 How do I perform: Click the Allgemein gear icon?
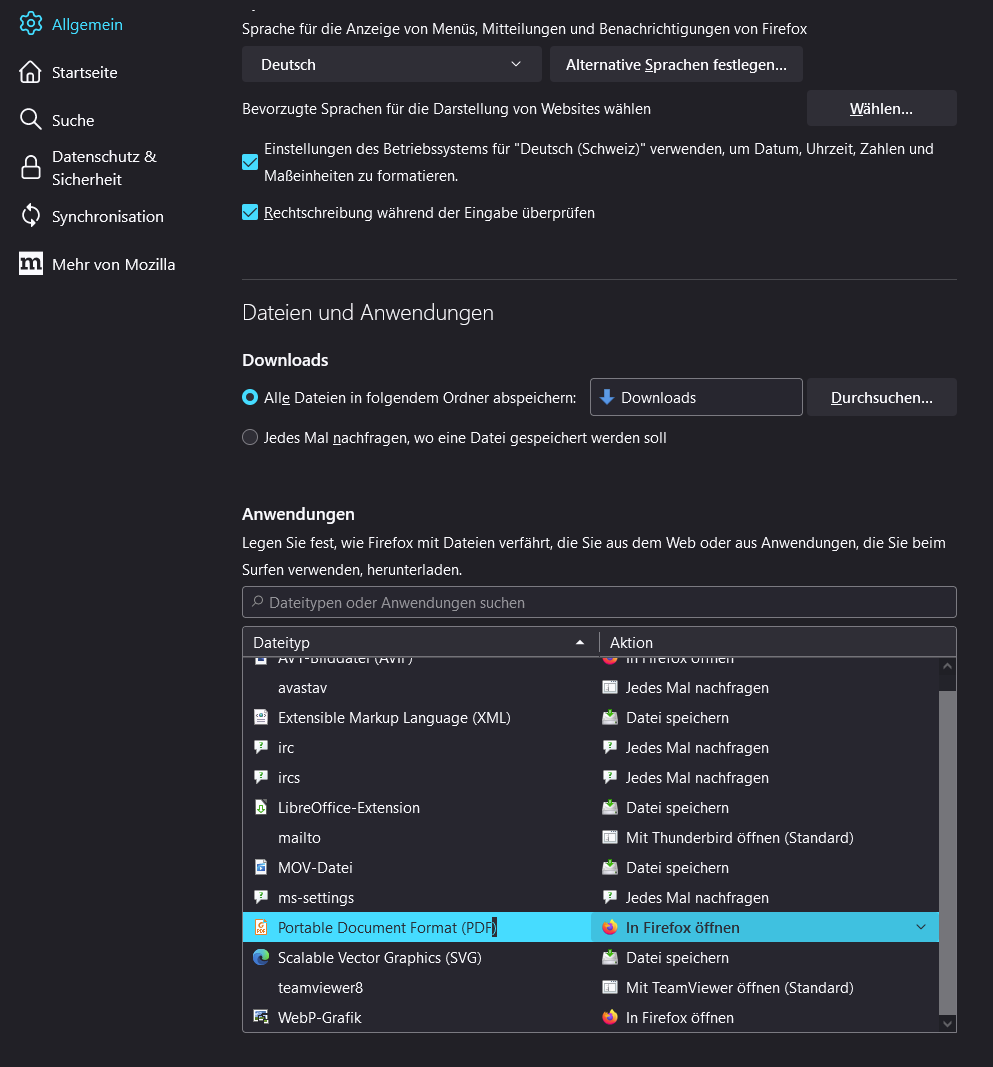(x=31, y=24)
